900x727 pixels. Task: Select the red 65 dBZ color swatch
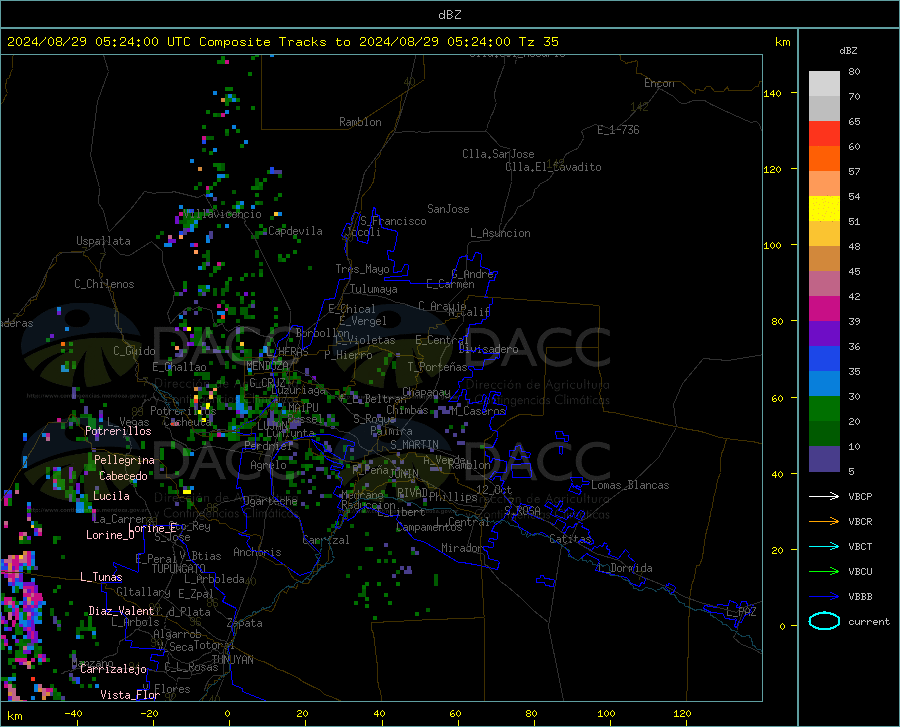click(824, 134)
